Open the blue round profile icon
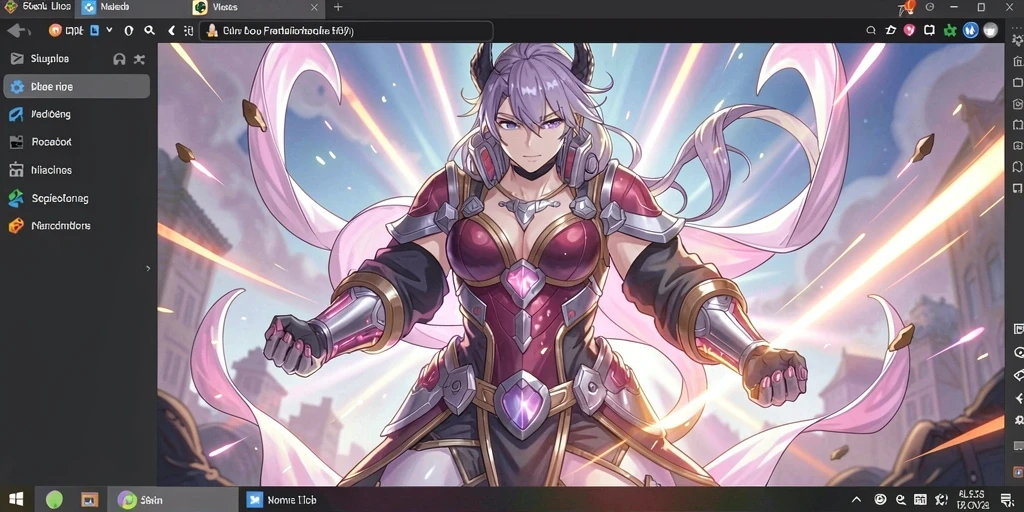This screenshot has width=1024, height=512. pos(970,30)
